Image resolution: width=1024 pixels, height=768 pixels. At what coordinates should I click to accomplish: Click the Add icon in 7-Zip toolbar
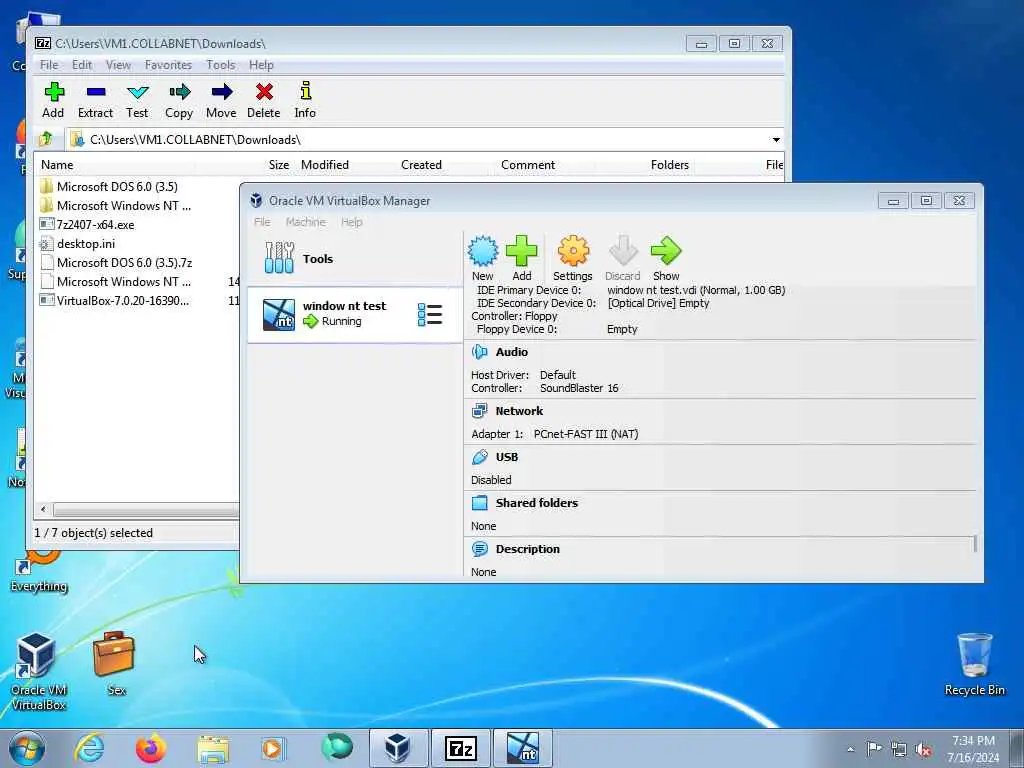pyautogui.click(x=54, y=92)
